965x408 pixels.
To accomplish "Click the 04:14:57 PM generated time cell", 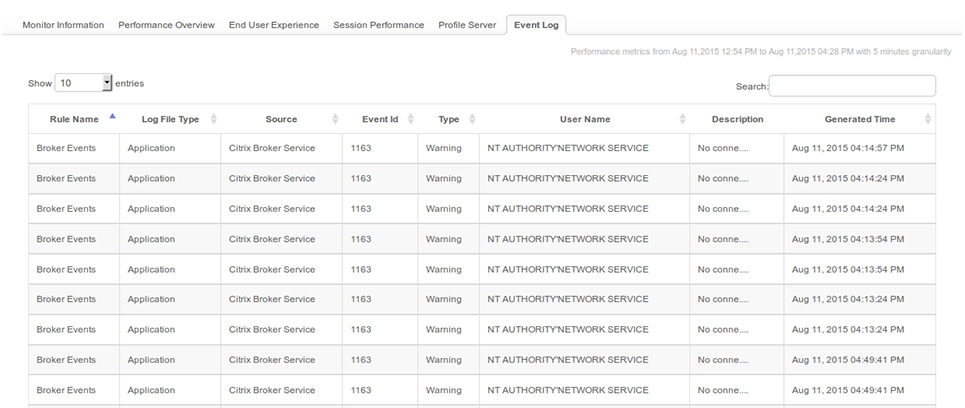I will pyautogui.click(x=848, y=148).
